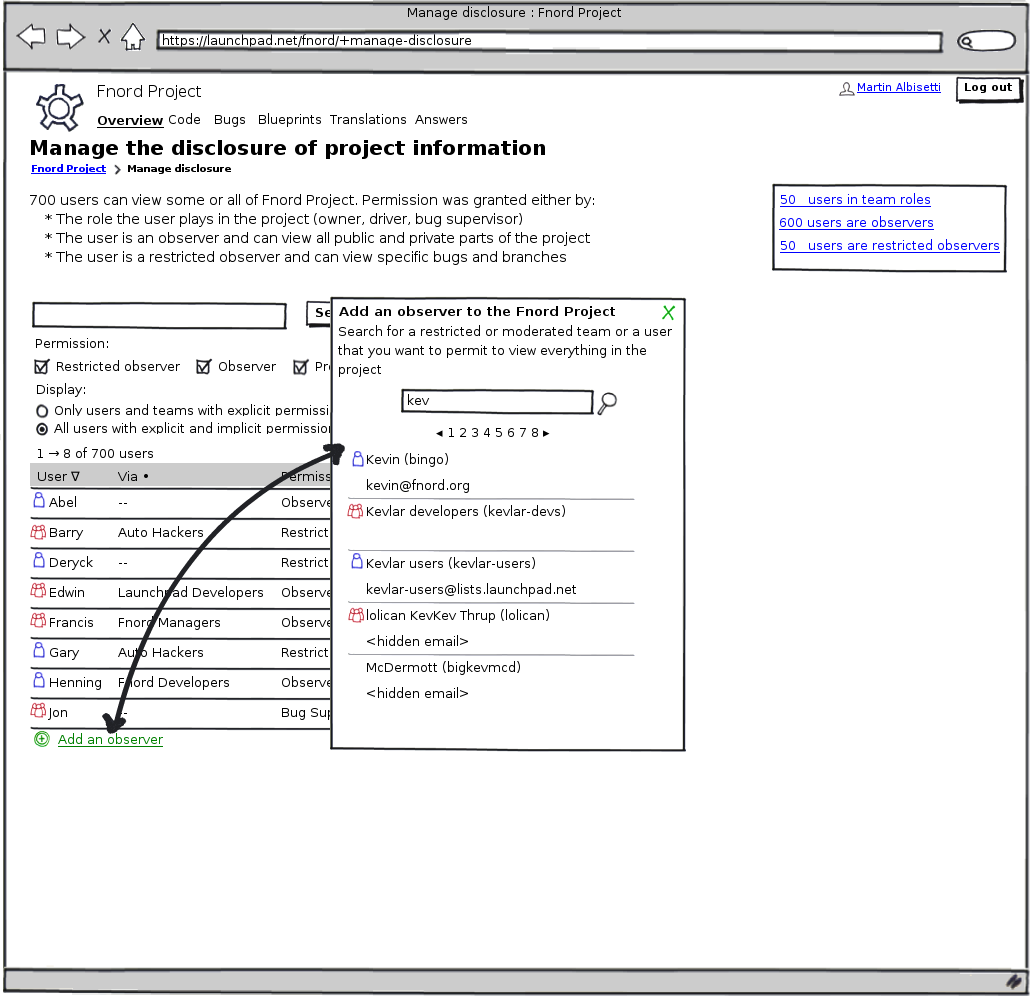
Task: Close the Add an observer dialog
Action: (668, 313)
